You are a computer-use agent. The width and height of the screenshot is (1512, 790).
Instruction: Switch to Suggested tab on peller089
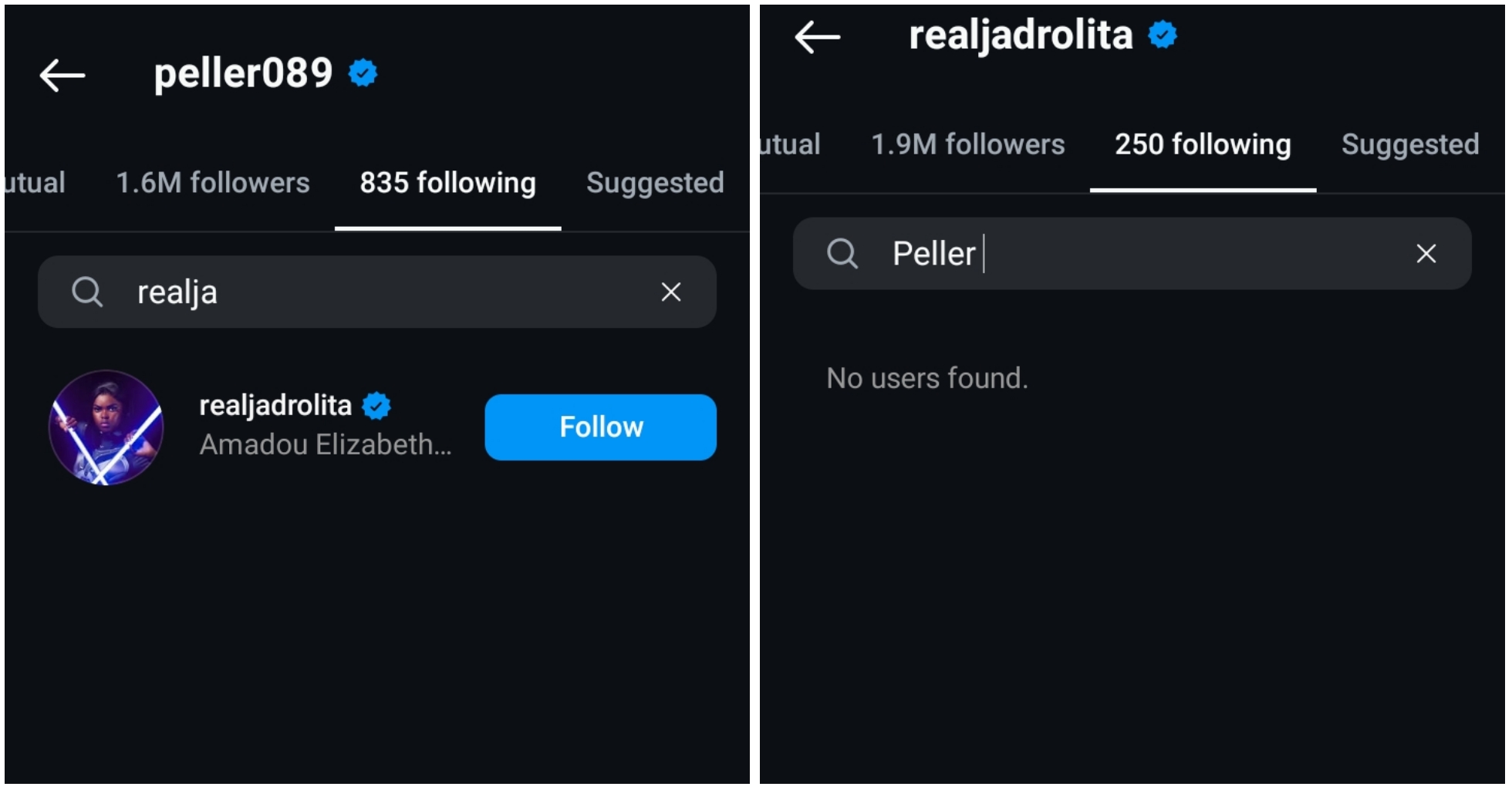(x=655, y=184)
